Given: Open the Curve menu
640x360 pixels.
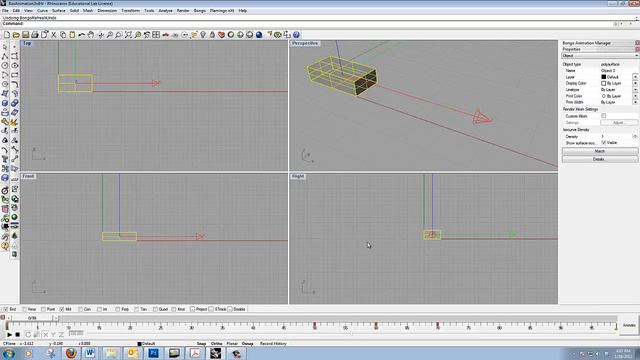Looking at the screenshot, I should tap(42, 11).
